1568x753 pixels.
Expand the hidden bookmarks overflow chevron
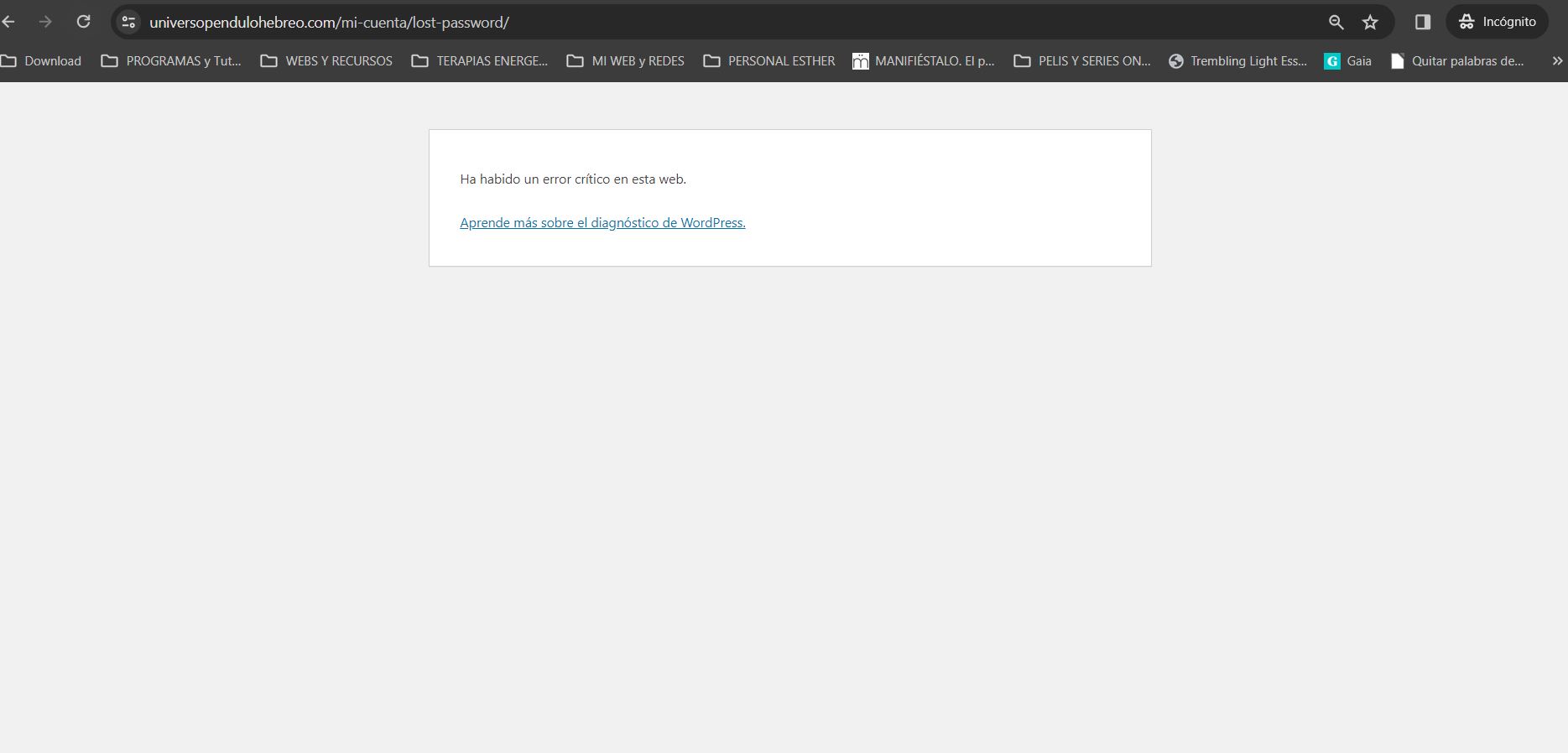point(1557,61)
